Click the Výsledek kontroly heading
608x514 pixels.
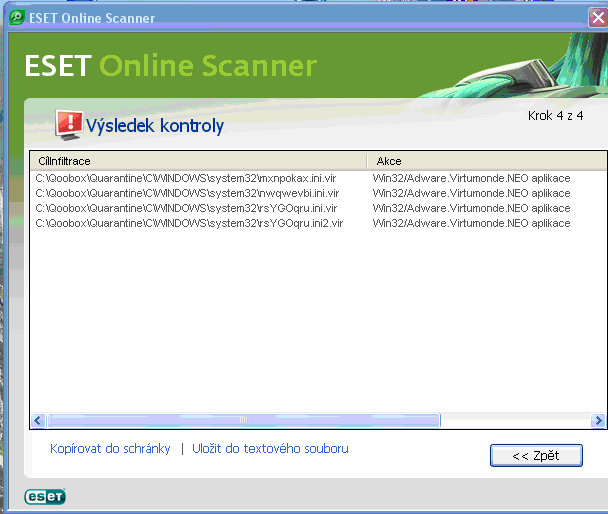[155, 126]
